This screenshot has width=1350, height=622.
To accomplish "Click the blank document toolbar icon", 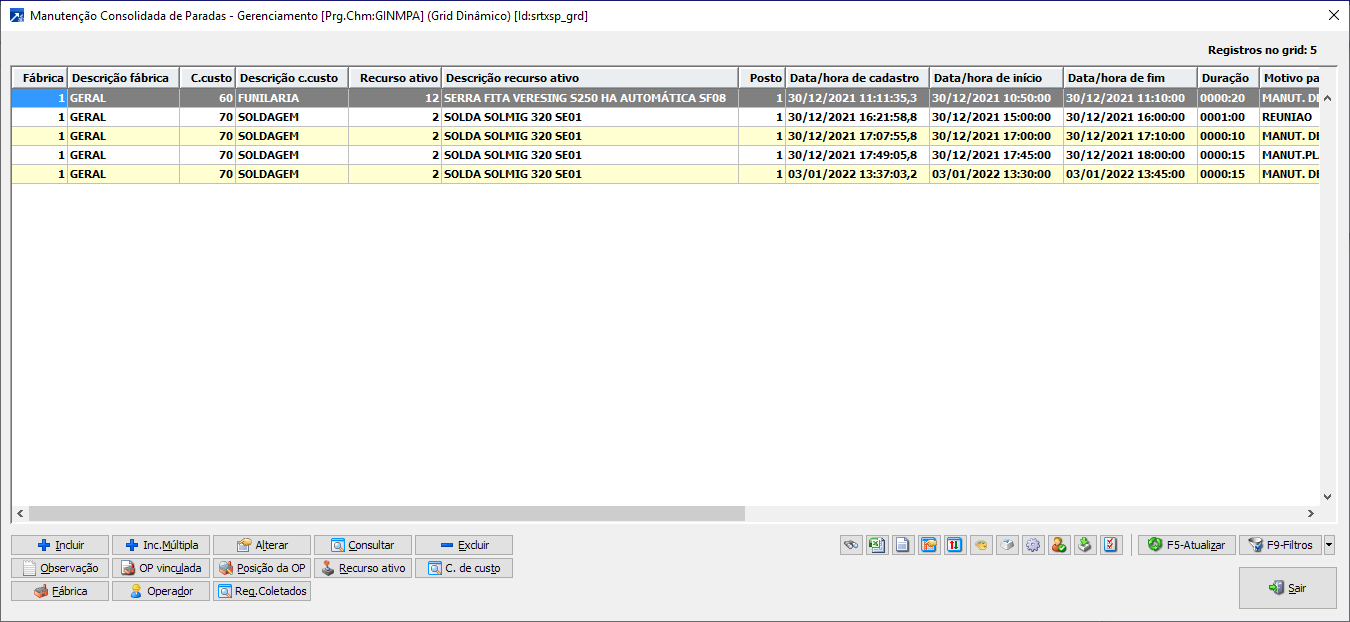I will pos(903,545).
